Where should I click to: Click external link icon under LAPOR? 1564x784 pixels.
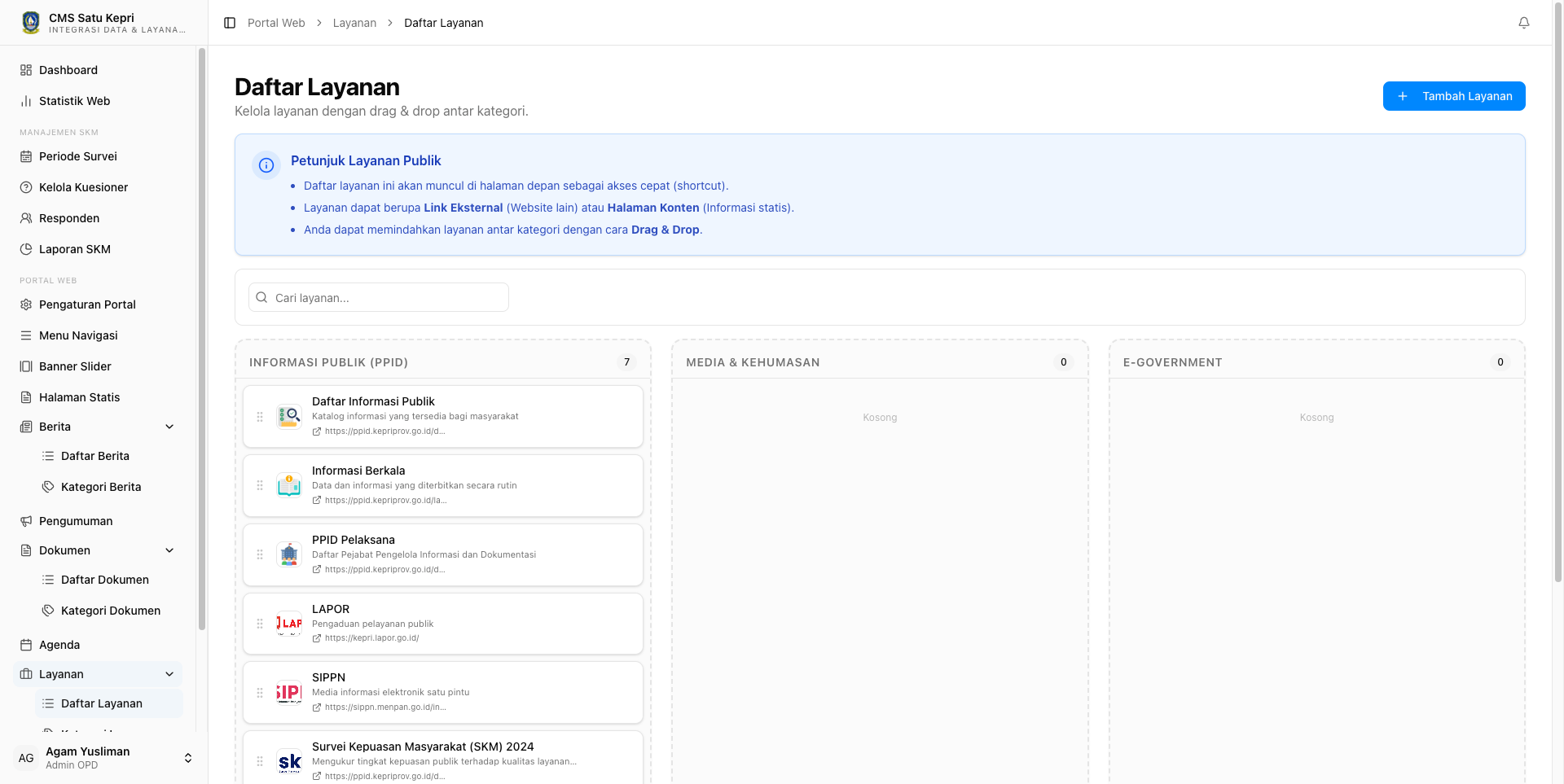(x=317, y=638)
